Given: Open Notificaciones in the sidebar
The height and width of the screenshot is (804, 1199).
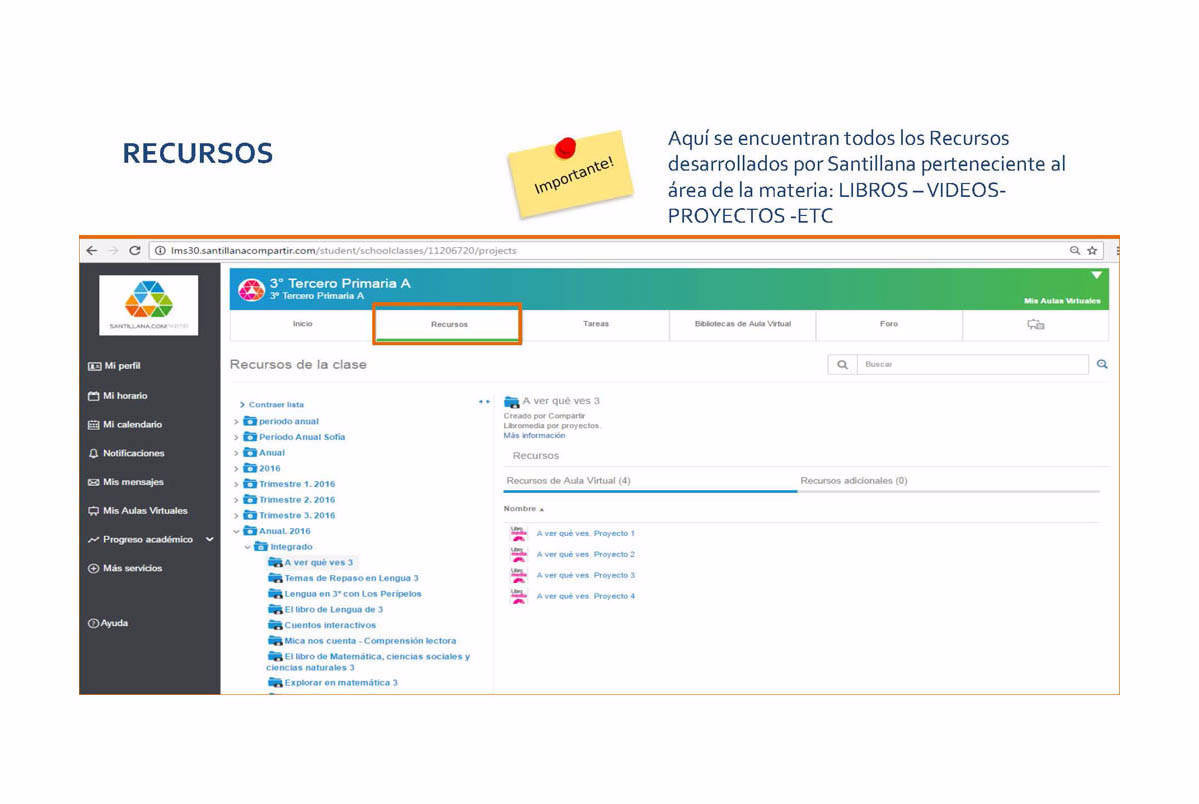Looking at the screenshot, I should [x=126, y=453].
